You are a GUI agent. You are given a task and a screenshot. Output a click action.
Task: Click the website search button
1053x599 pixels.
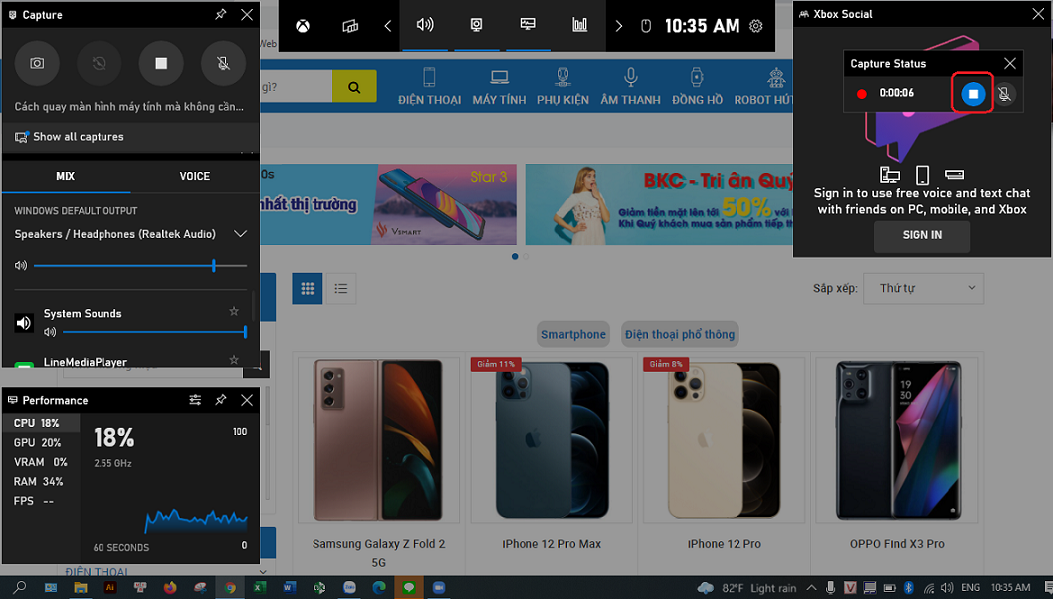tap(354, 87)
